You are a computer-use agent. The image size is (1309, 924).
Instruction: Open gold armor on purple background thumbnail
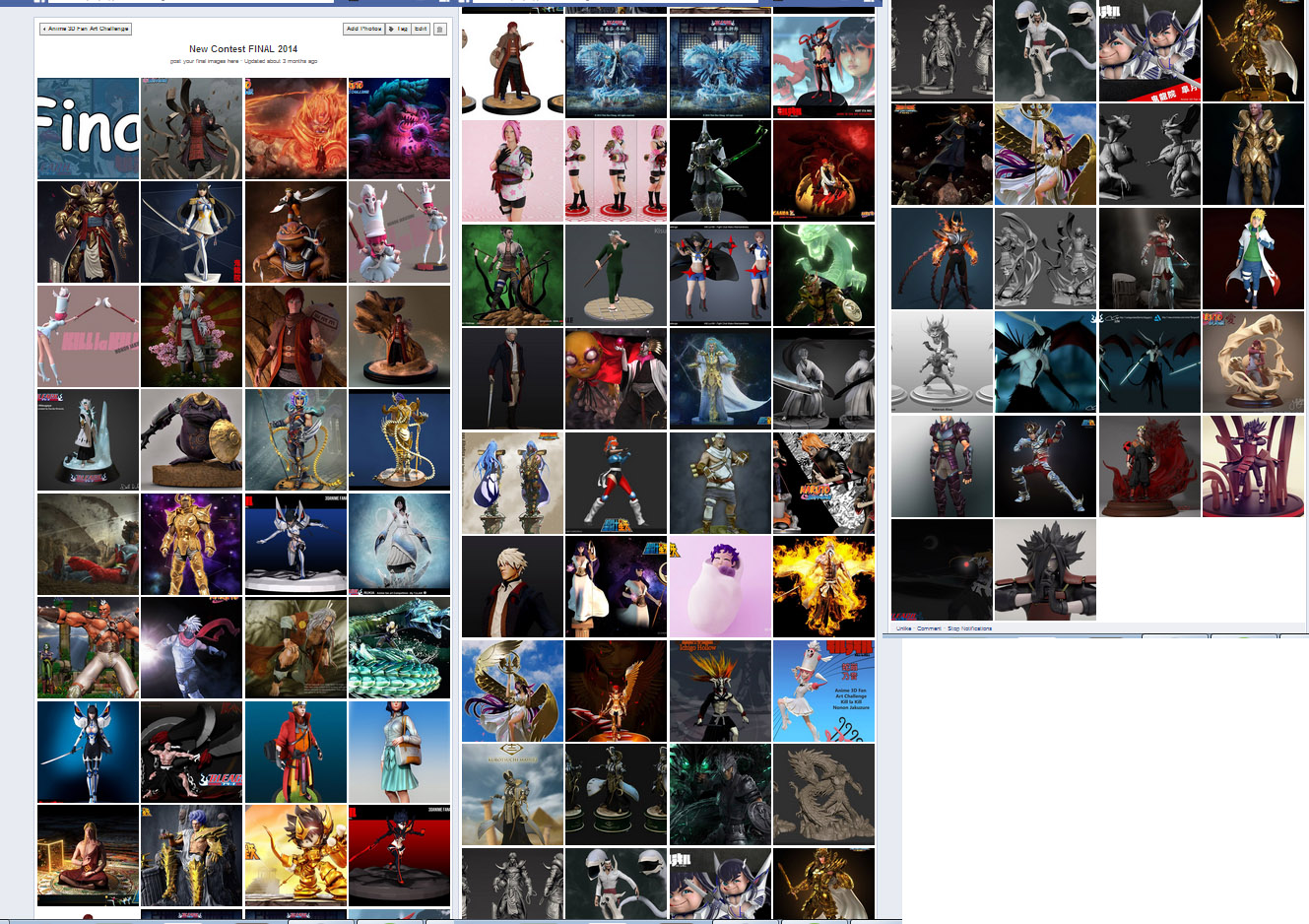pos(191,544)
